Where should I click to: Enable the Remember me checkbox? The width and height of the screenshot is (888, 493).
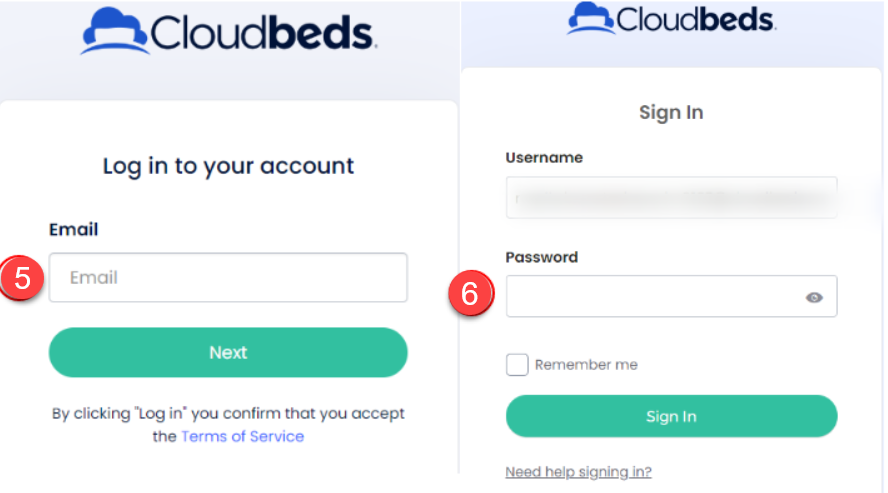517,365
